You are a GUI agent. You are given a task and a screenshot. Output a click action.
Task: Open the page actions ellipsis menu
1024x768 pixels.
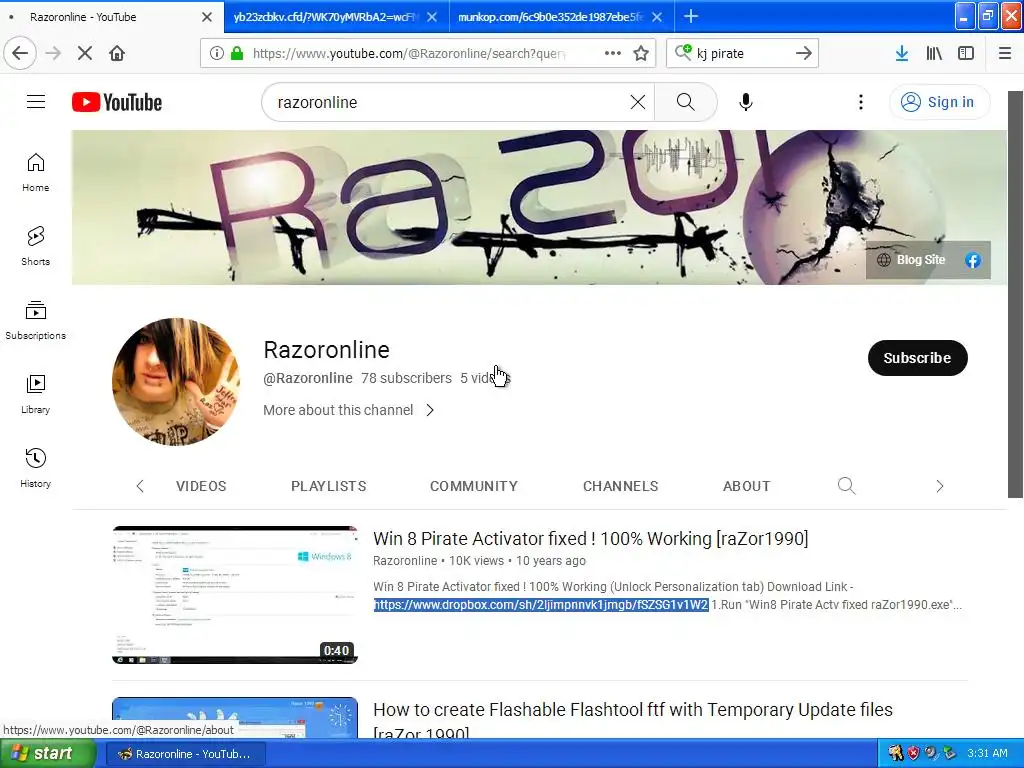tap(613, 53)
